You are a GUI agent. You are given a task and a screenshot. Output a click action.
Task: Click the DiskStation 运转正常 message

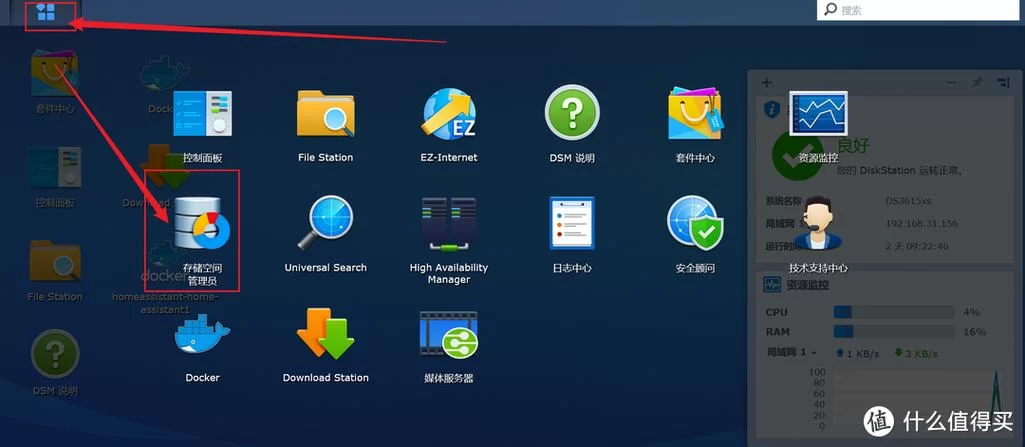[899, 170]
